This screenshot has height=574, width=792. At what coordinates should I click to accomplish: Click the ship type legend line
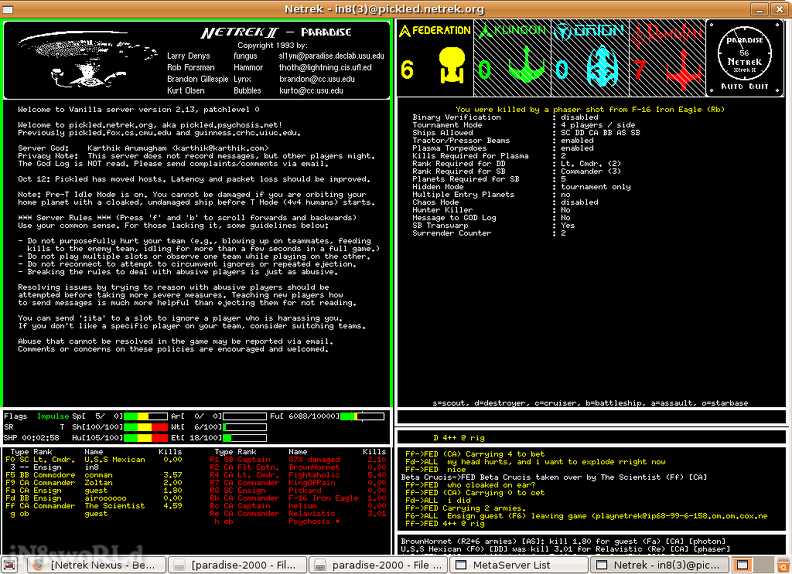click(x=590, y=403)
